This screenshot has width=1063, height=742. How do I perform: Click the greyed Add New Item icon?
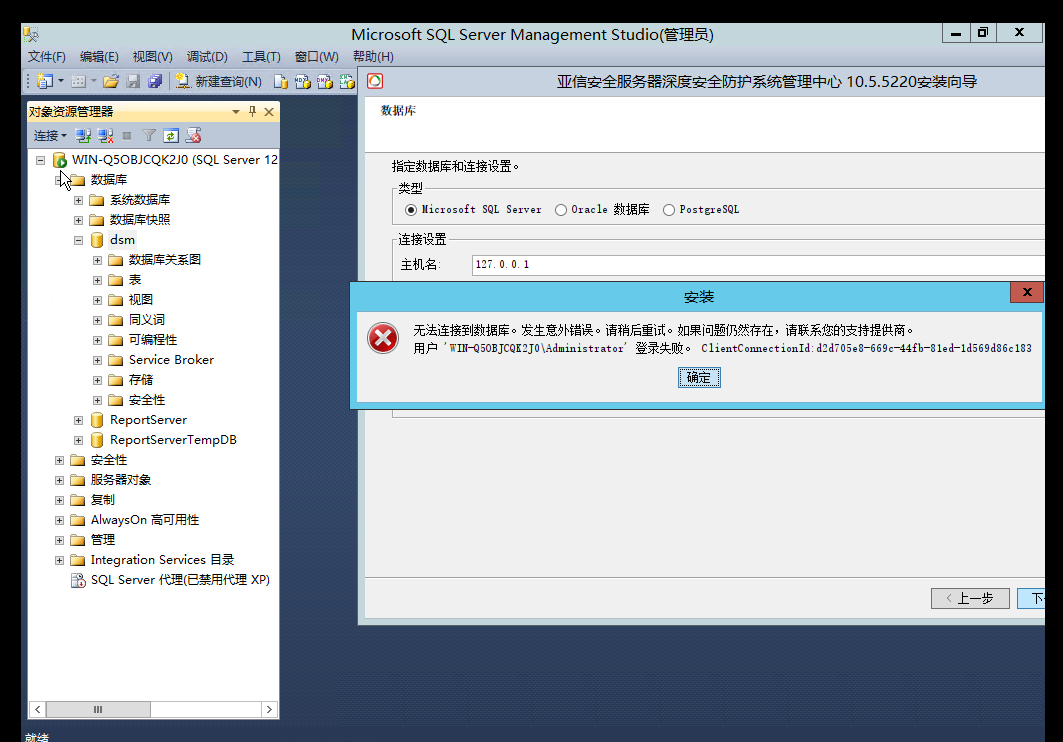click(79, 81)
